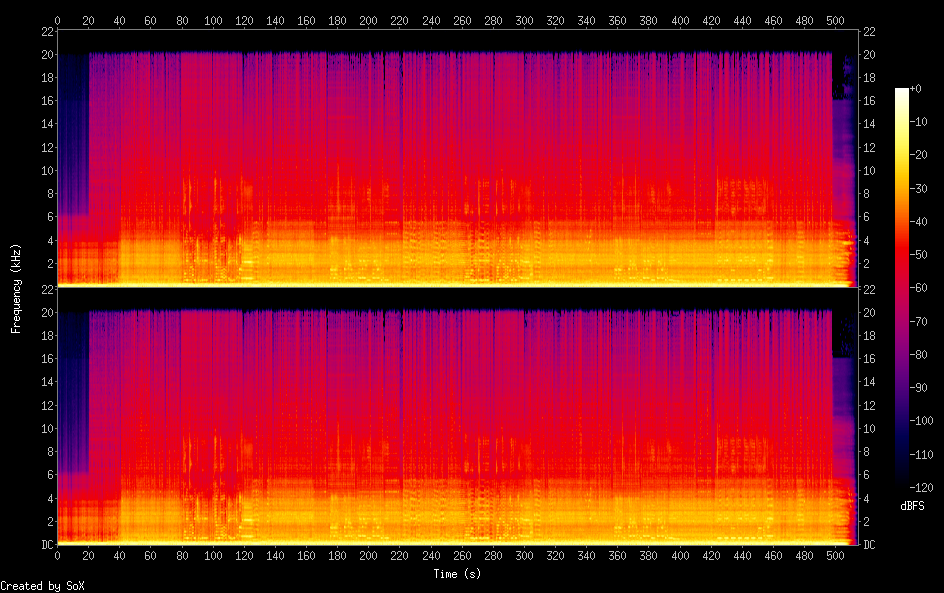
Task: Select the dBFS color gradient bar
Action: (901, 288)
